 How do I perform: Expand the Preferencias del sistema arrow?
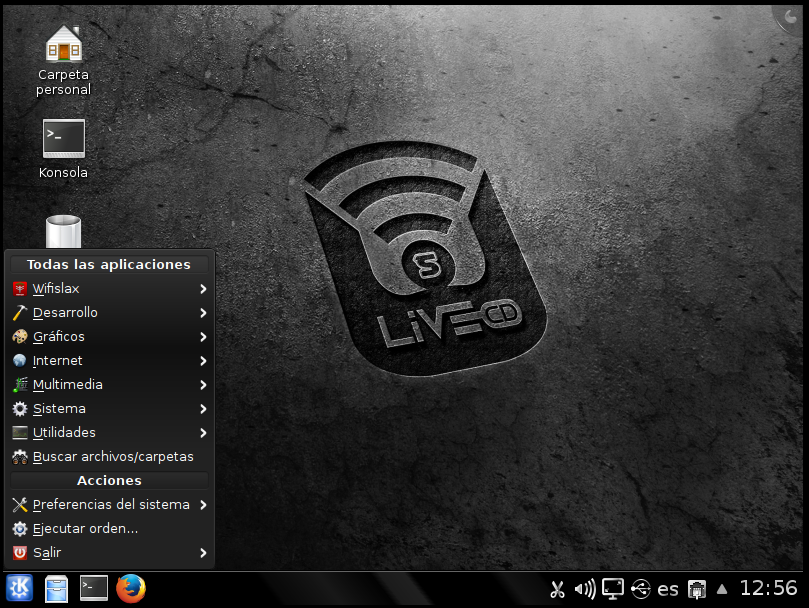click(x=203, y=505)
